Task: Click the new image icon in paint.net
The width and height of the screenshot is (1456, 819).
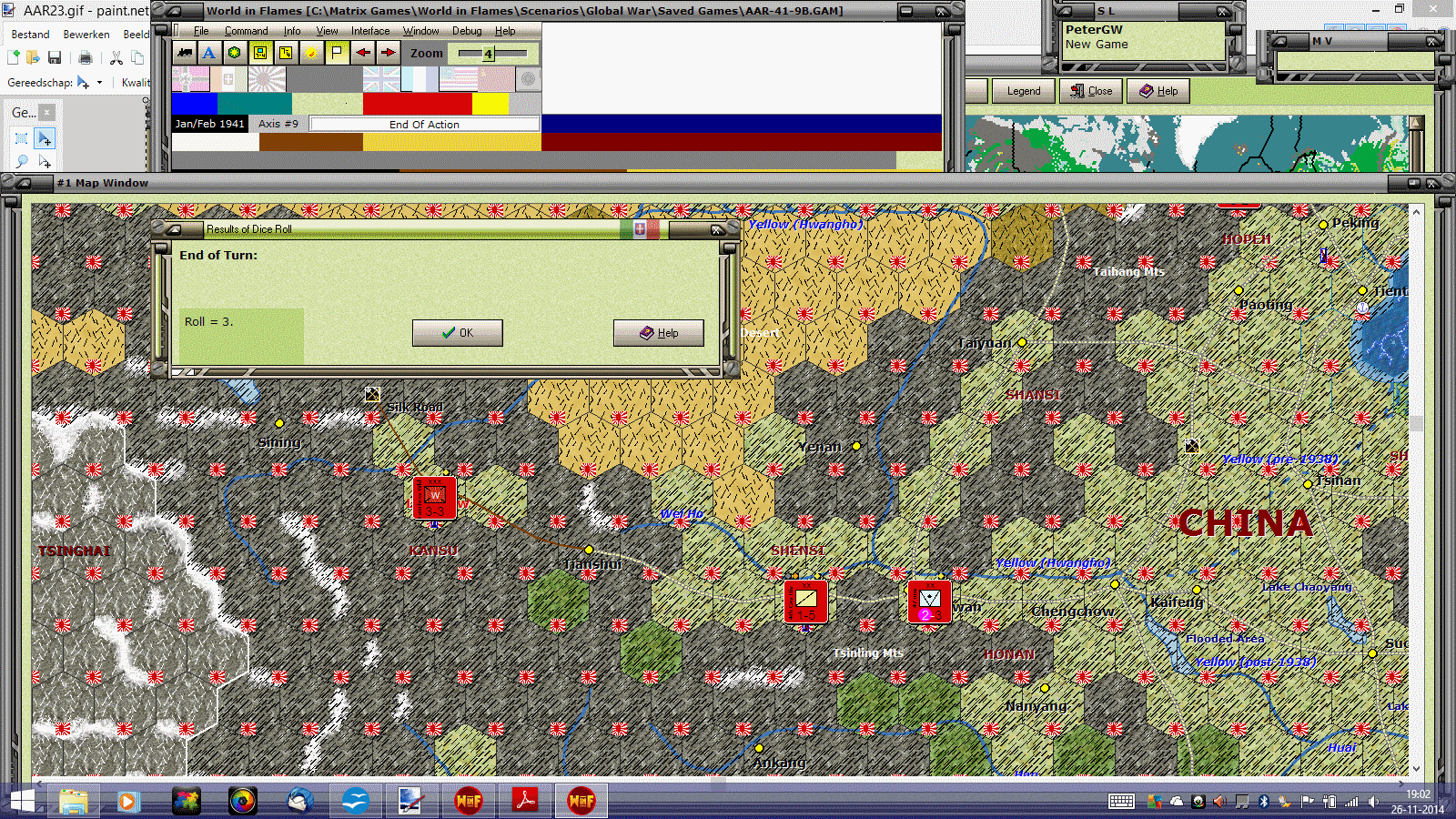Action: pos(14,57)
